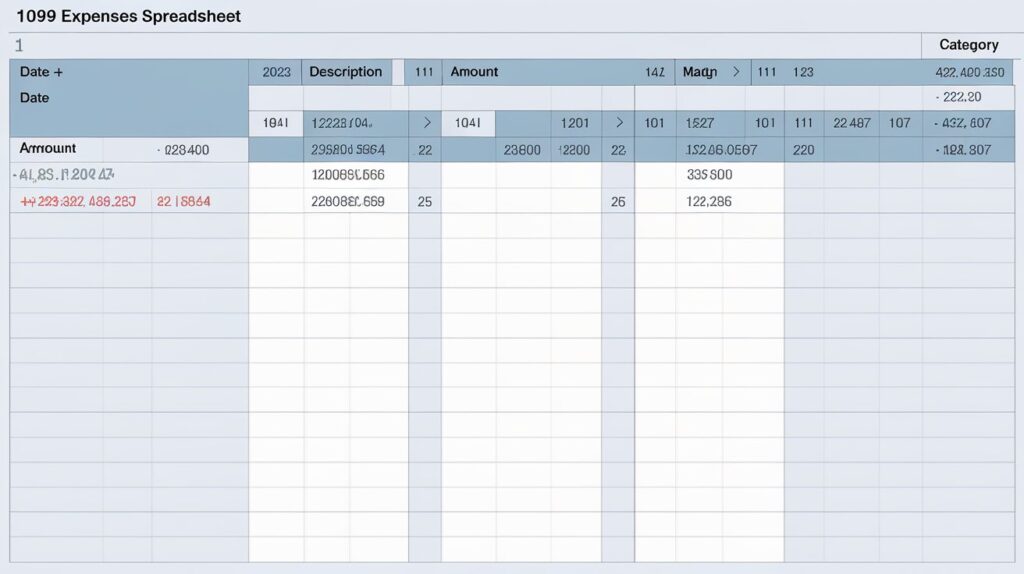The image size is (1024, 574).
Task: Click the 111 cell between Description and Amount
Action: (x=424, y=72)
